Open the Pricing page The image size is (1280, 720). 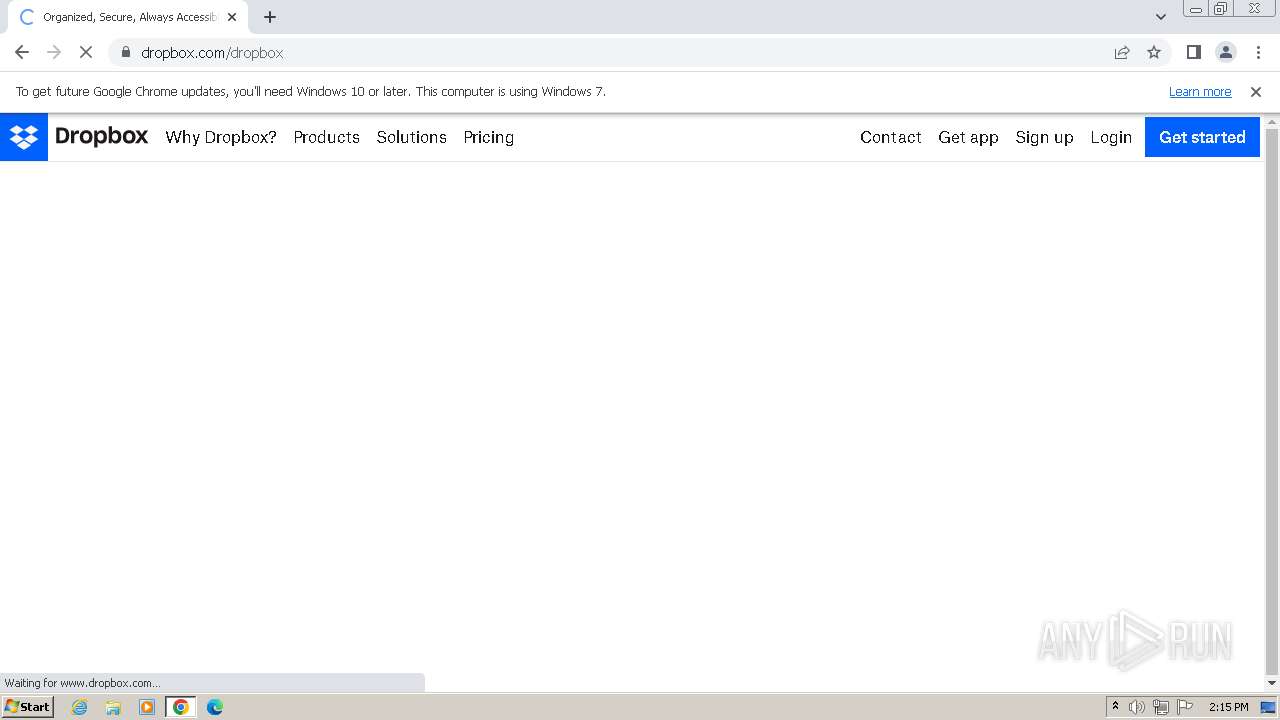489,137
